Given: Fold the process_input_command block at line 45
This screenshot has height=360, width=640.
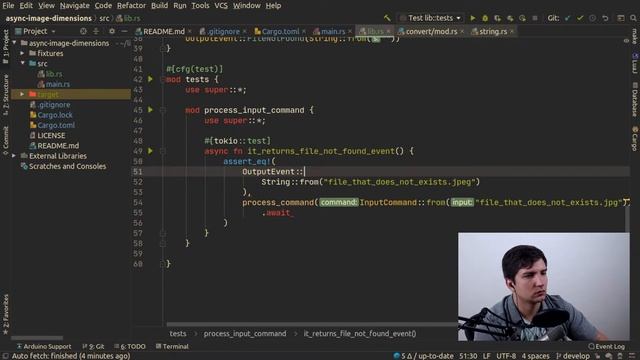Looking at the screenshot, I should click(162, 110).
